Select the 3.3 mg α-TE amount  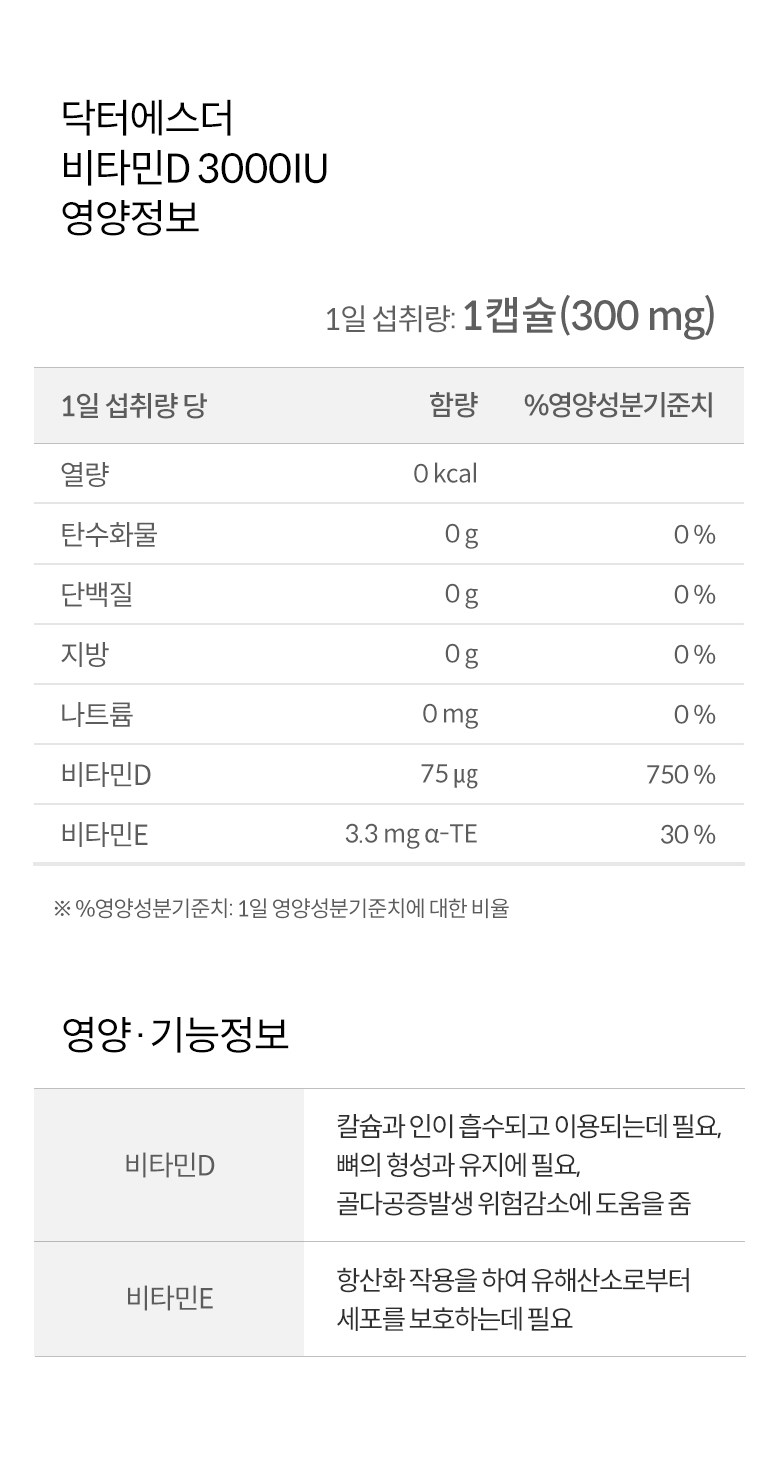point(411,834)
